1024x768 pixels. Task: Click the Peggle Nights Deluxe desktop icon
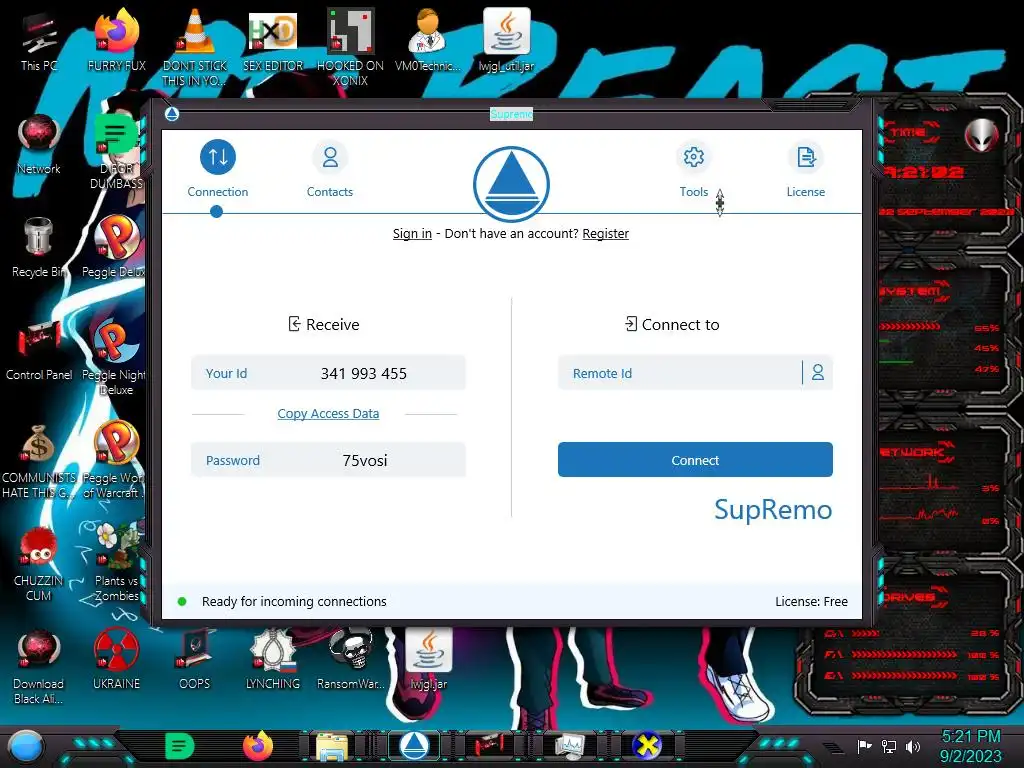tap(115, 358)
